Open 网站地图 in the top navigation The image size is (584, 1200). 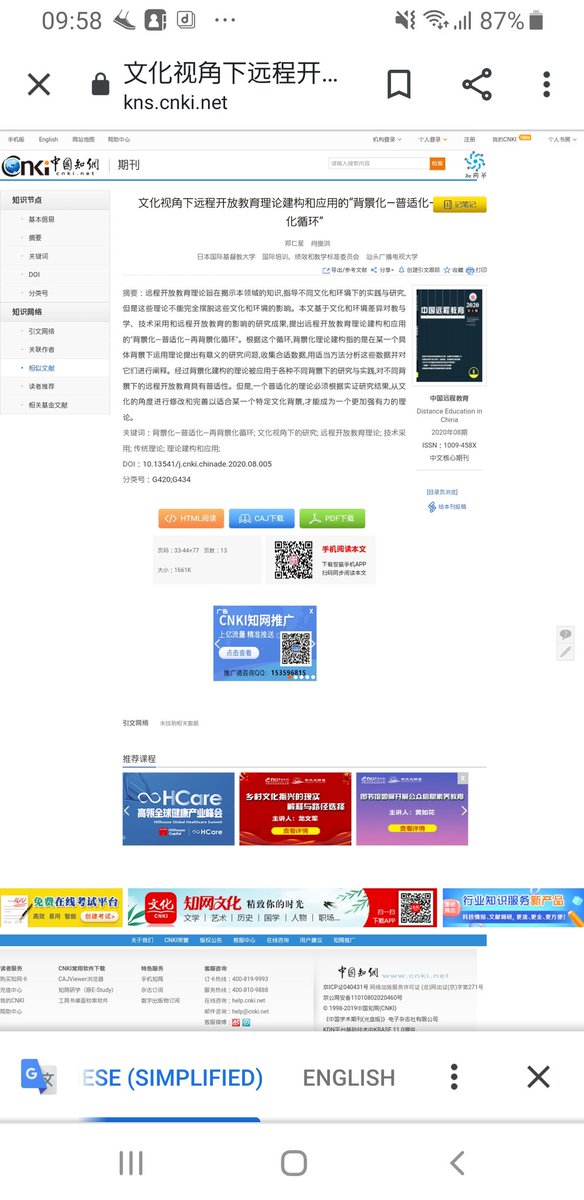pos(83,140)
